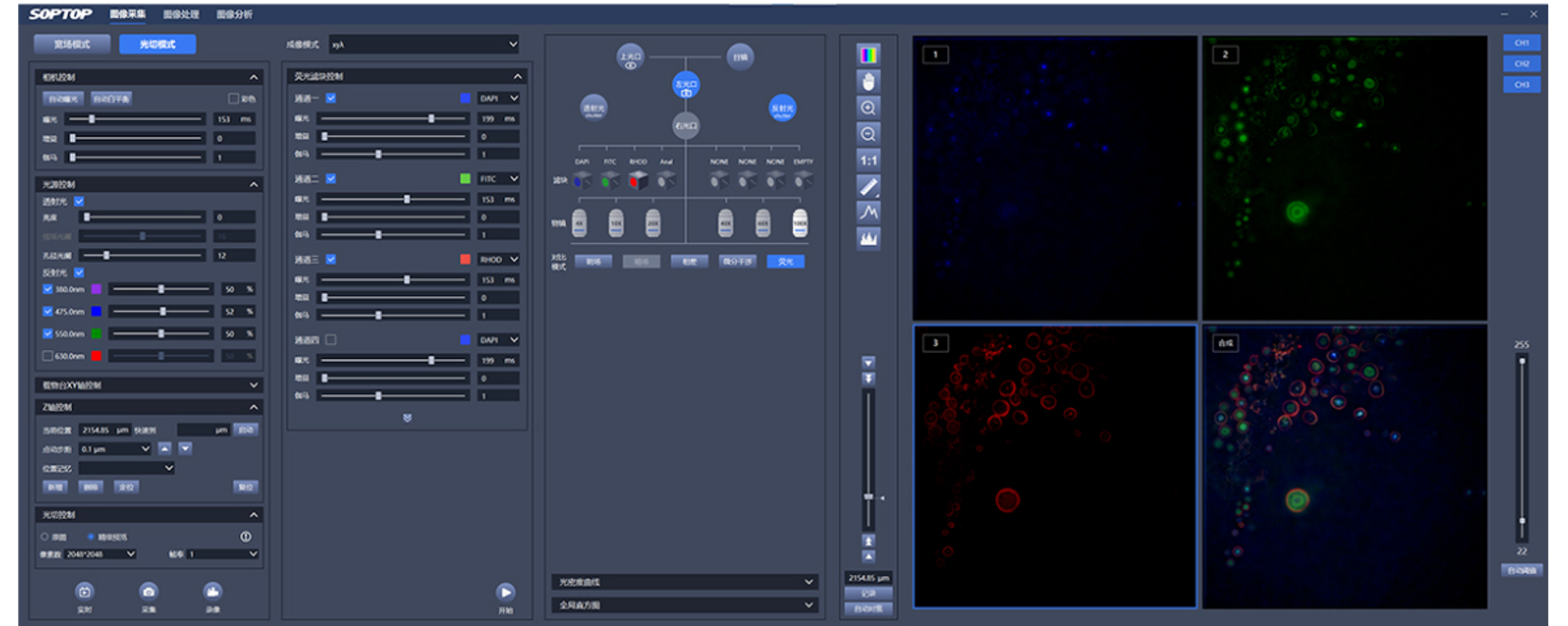The height and width of the screenshot is (626, 1568).
Task: Toggle channel three (通道三) checkbox
Action: coord(331,259)
